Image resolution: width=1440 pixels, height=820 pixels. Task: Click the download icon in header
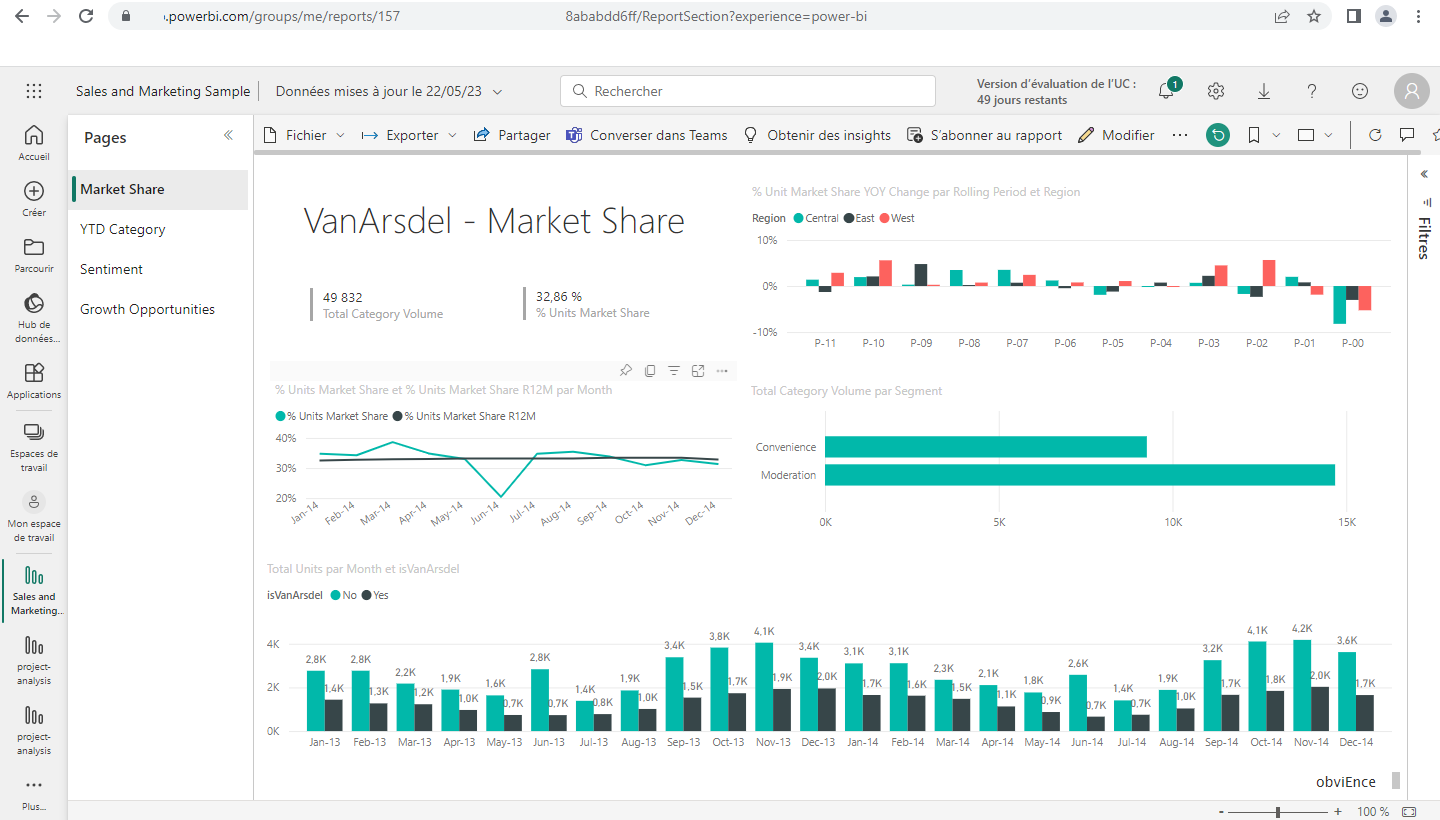coord(1264,91)
